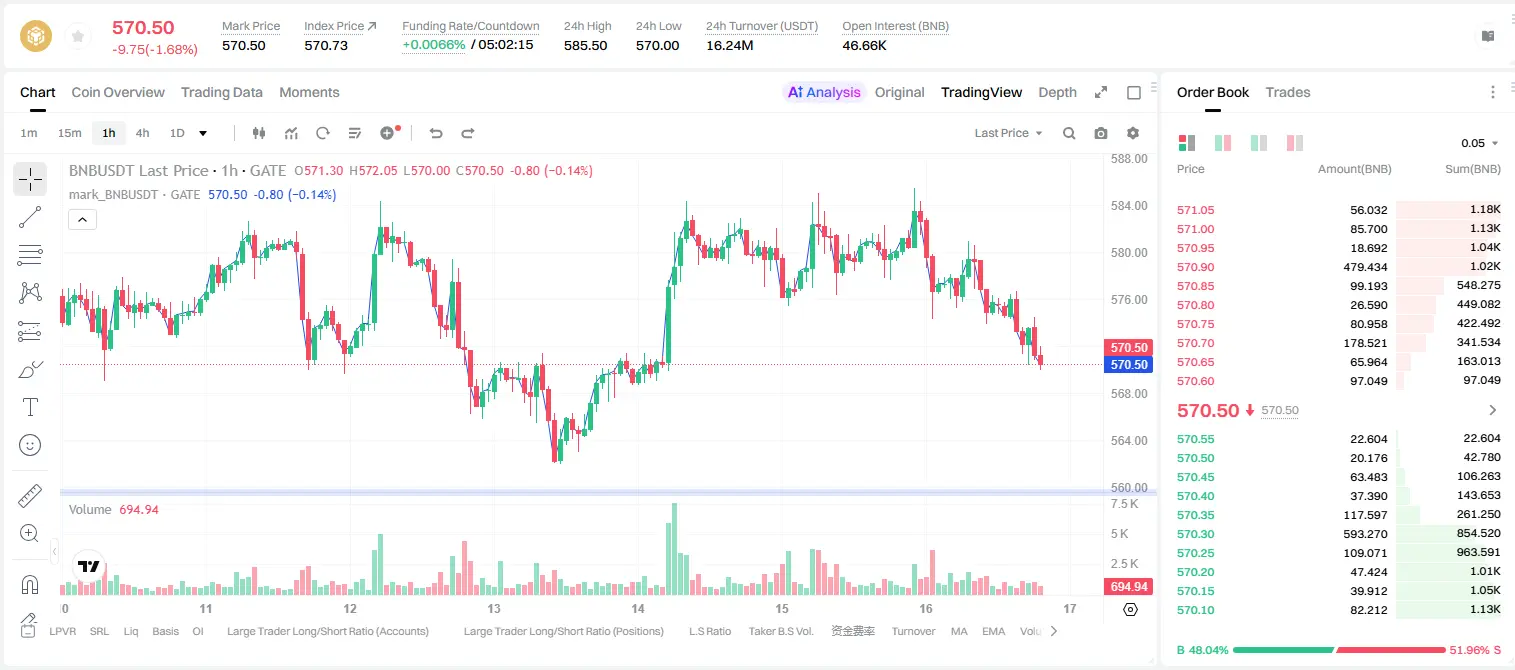
Task: Open the emoji sticker tool
Action: point(30,445)
